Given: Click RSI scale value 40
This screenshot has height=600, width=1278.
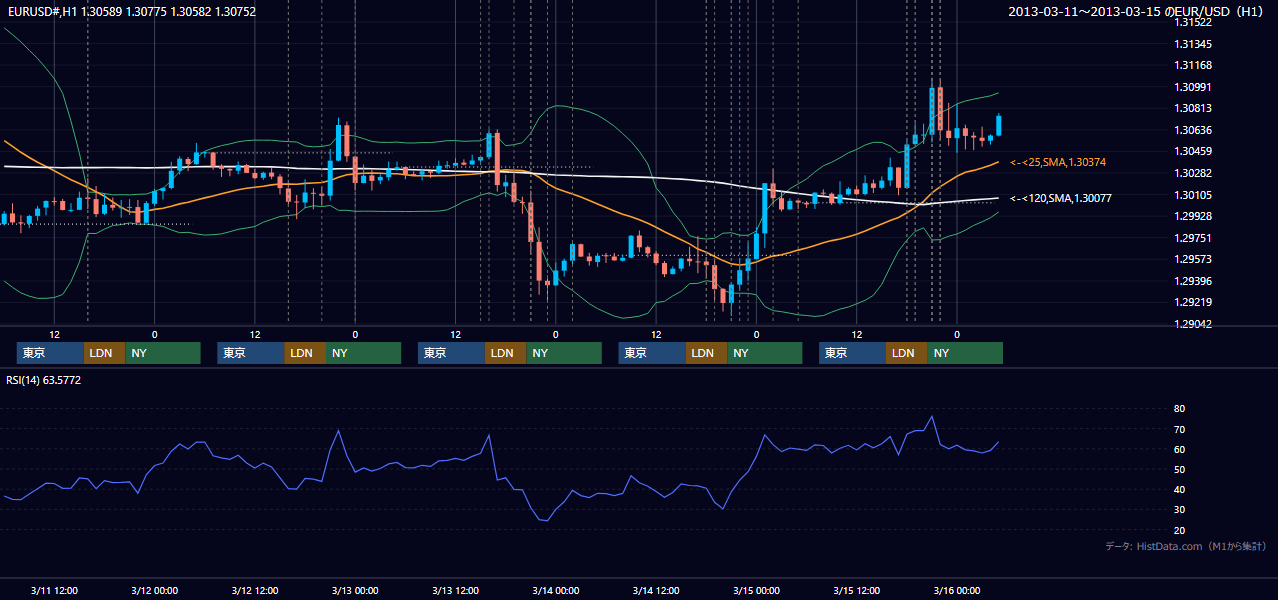Looking at the screenshot, I should pyautogui.click(x=1180, y=489).
